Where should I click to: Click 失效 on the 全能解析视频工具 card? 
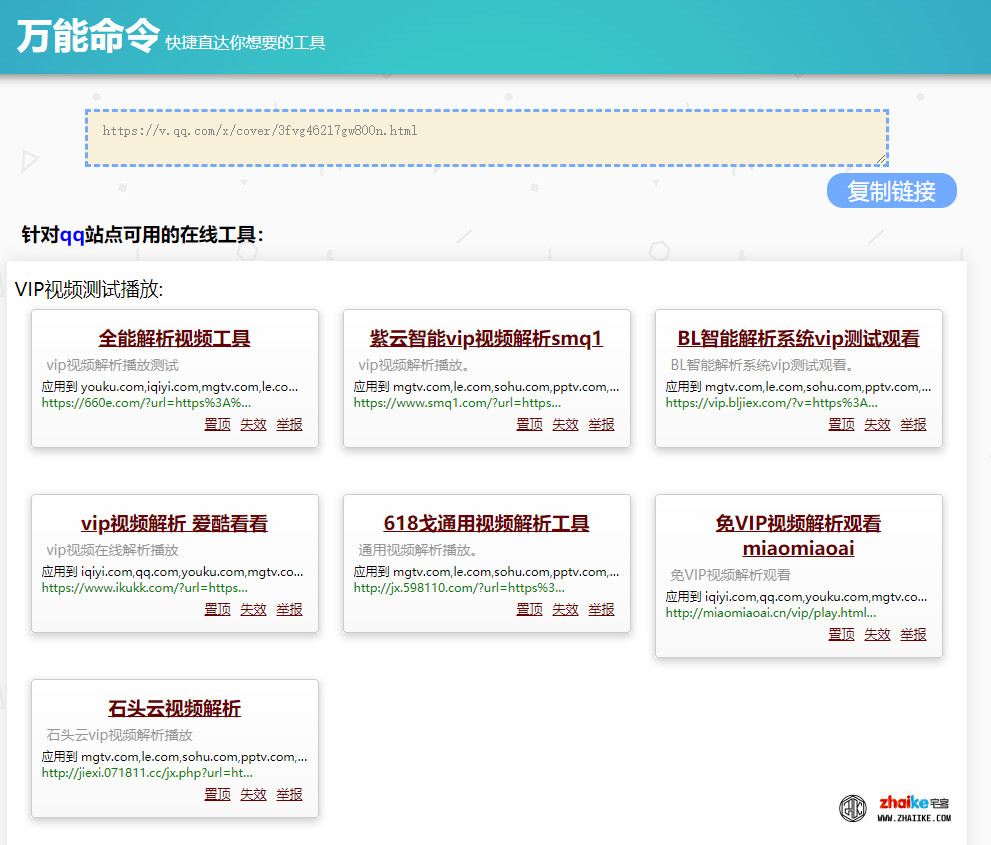pos(253,424)
